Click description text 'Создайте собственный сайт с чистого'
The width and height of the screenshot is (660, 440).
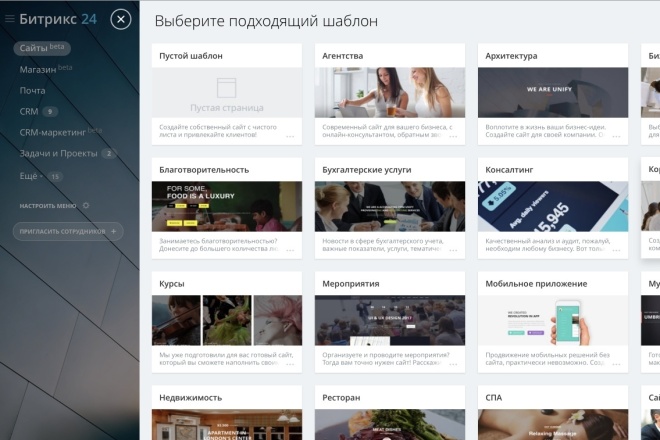tap(218, 127)
